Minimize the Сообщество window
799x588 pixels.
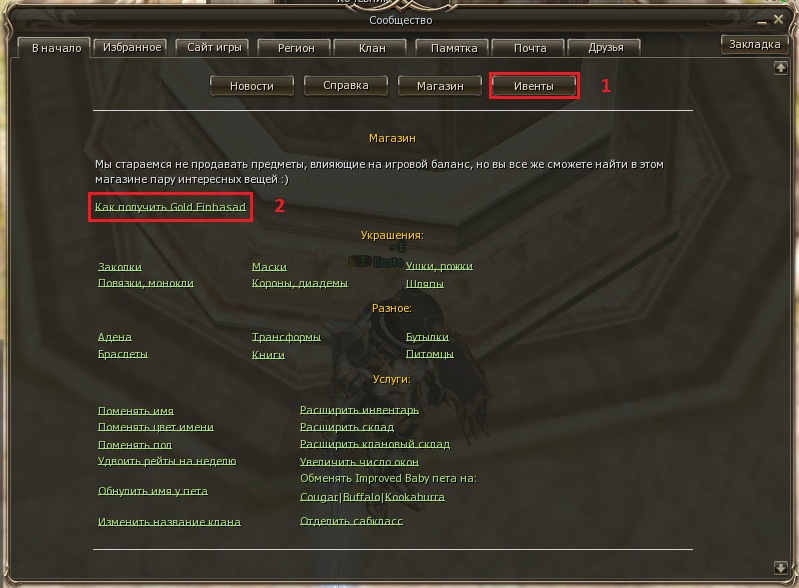click(762, 21)
